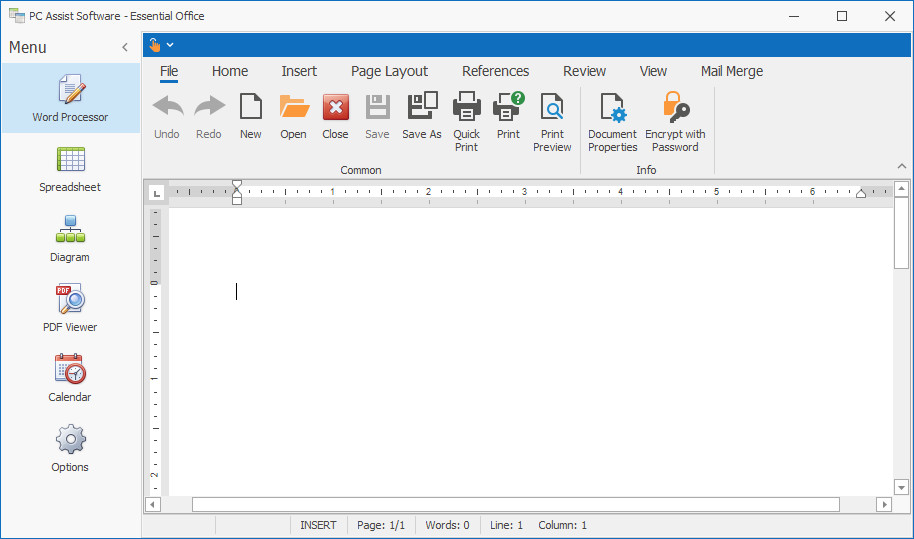The height and width of the screenshot is (539, 914).
Task: Click the Column: 1 status entry
Action: click(x=563, y=525)
